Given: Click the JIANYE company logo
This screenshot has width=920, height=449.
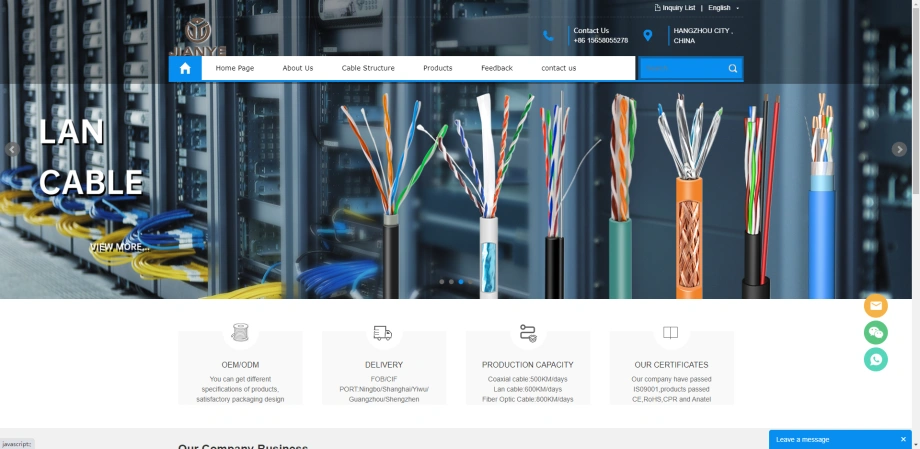Looking at the screenshot, I should pos(197,37).
